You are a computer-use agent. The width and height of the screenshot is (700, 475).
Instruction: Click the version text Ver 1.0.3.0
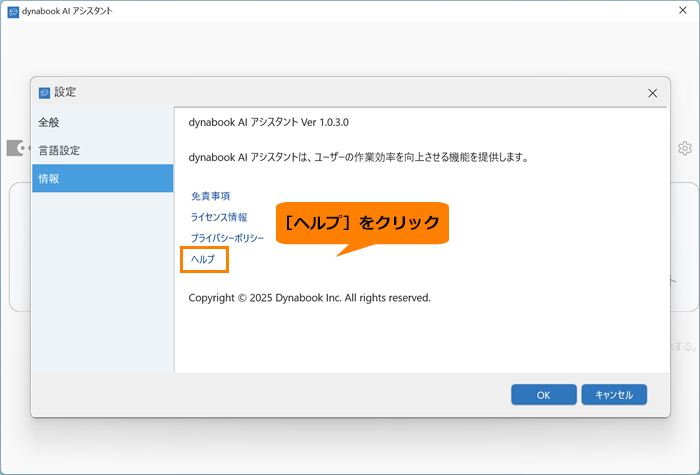pos(325,122)
